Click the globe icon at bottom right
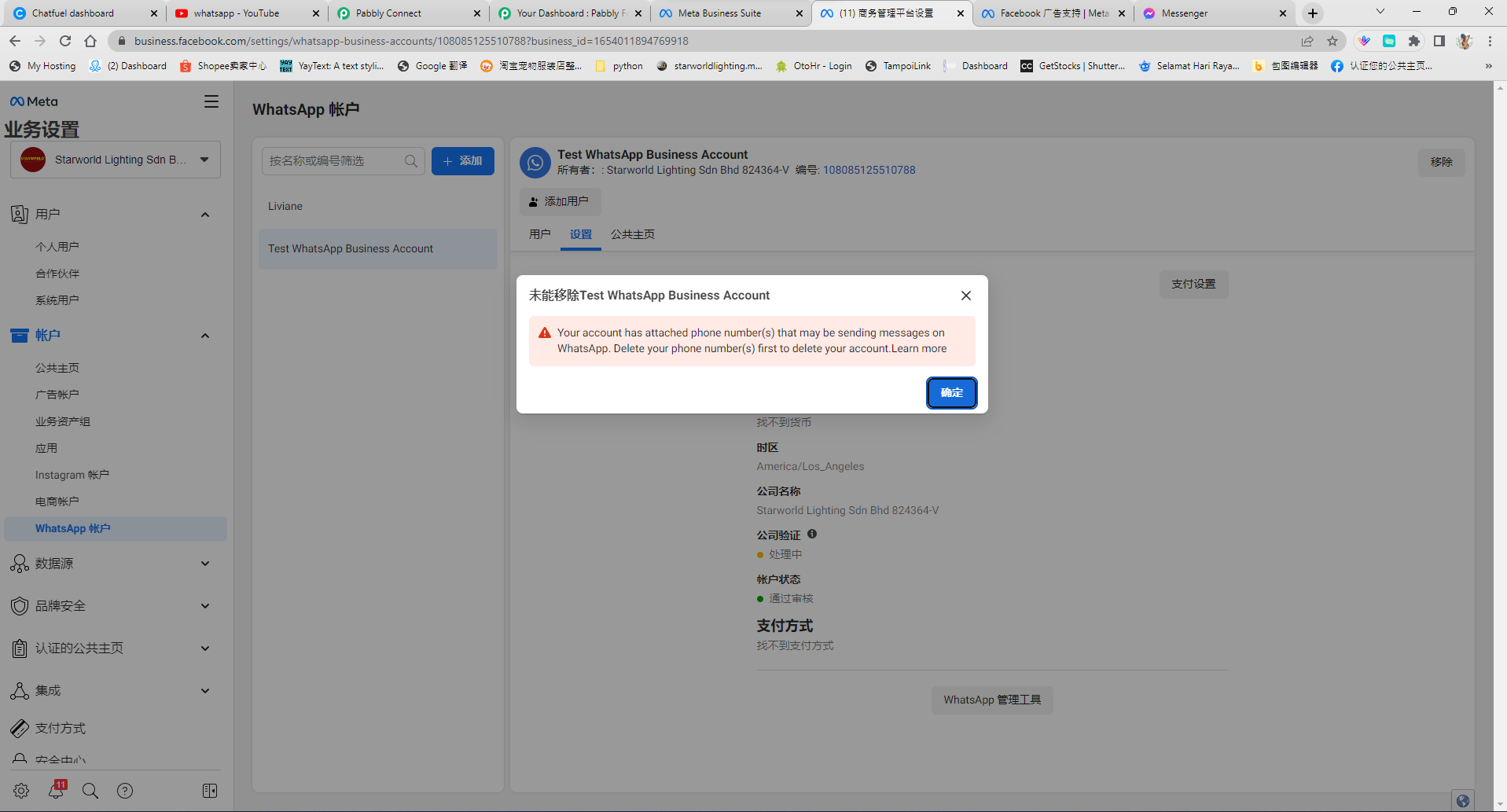The image size is (1507, 812). pos(1462,801)
